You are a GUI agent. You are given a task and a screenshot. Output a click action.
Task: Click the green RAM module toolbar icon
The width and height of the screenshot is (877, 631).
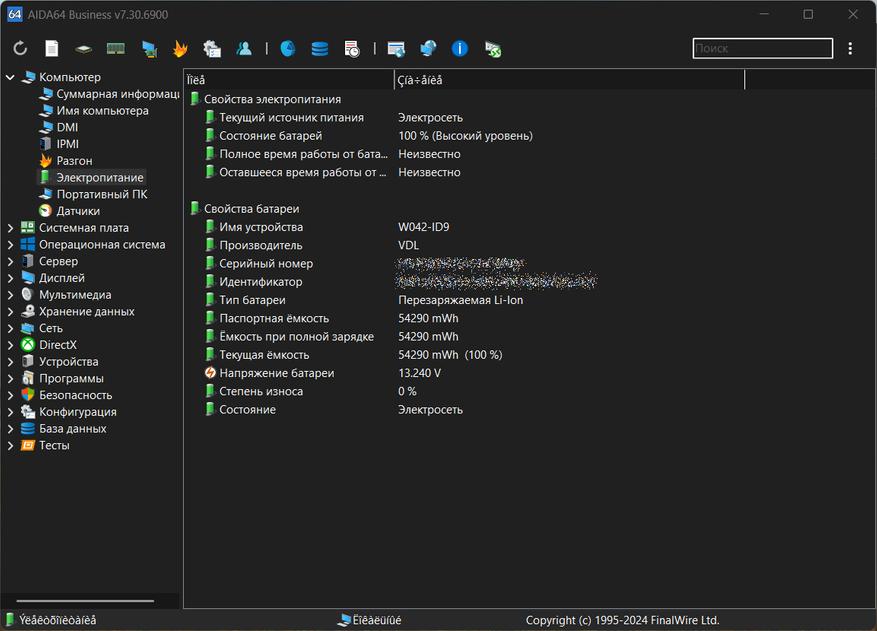coord(116,49)
